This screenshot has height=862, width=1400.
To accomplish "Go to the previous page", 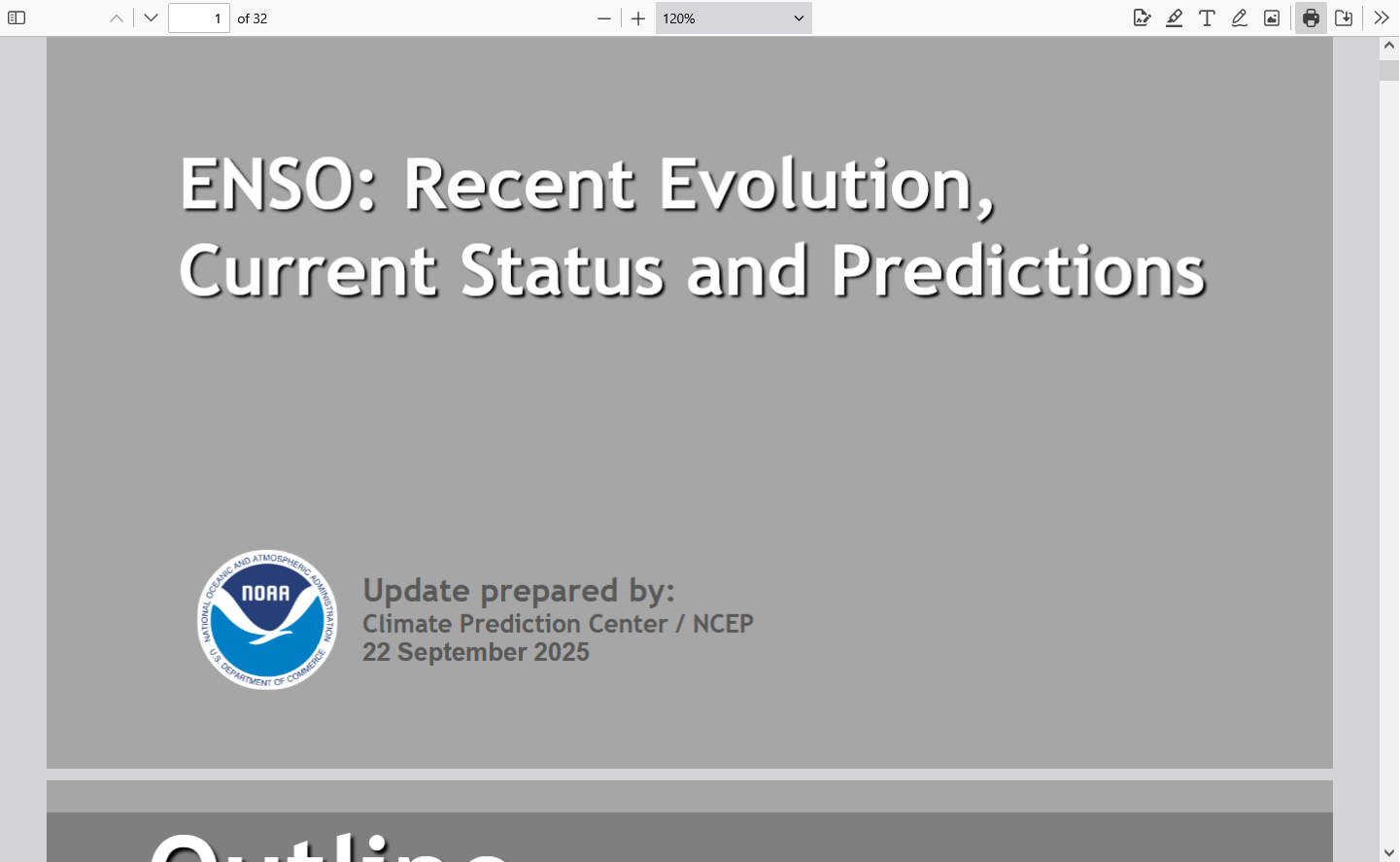I will coord(117,17).
